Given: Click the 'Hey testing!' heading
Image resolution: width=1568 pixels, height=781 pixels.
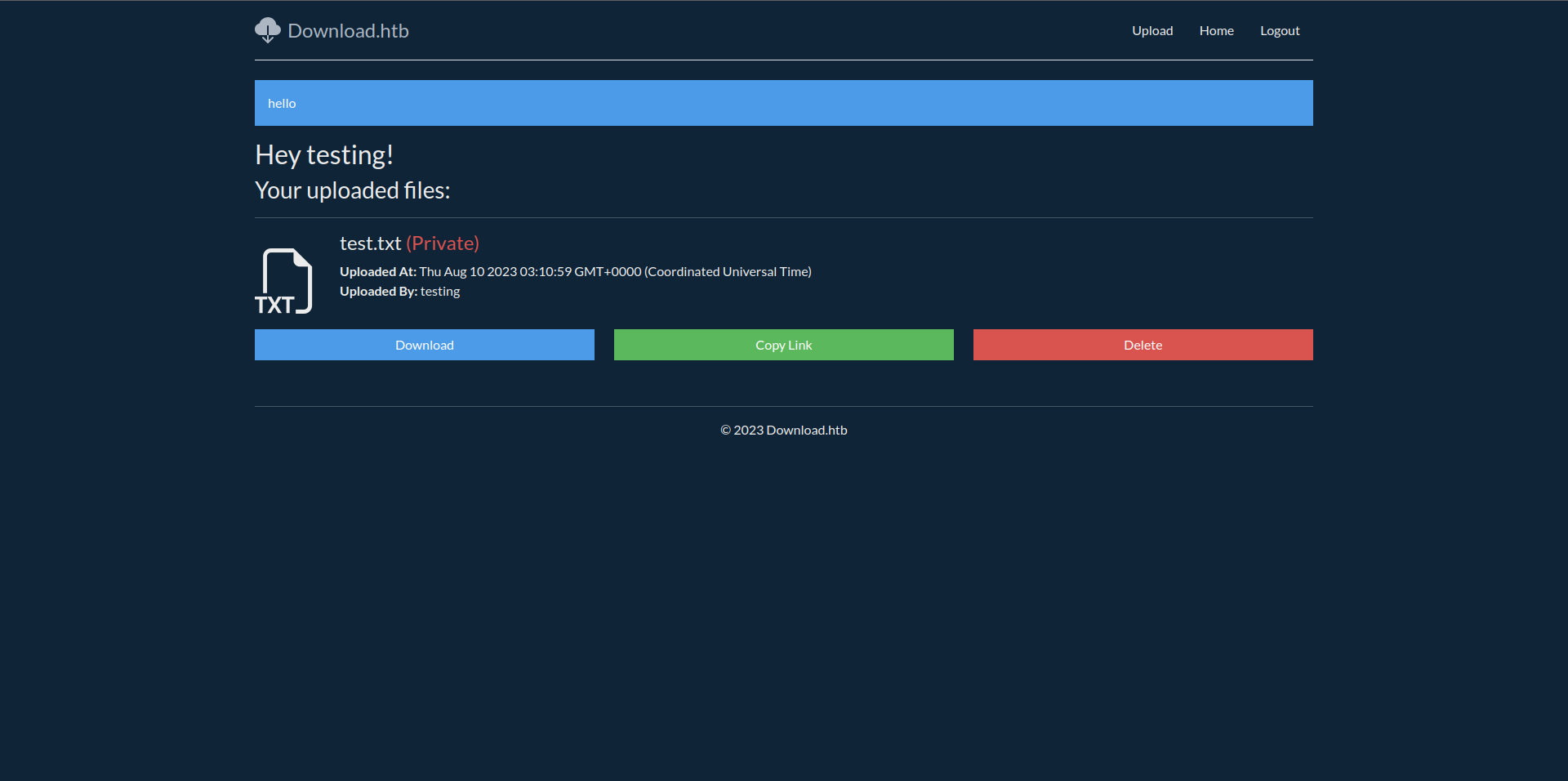Looking at the screenshot, I should 324,155.
